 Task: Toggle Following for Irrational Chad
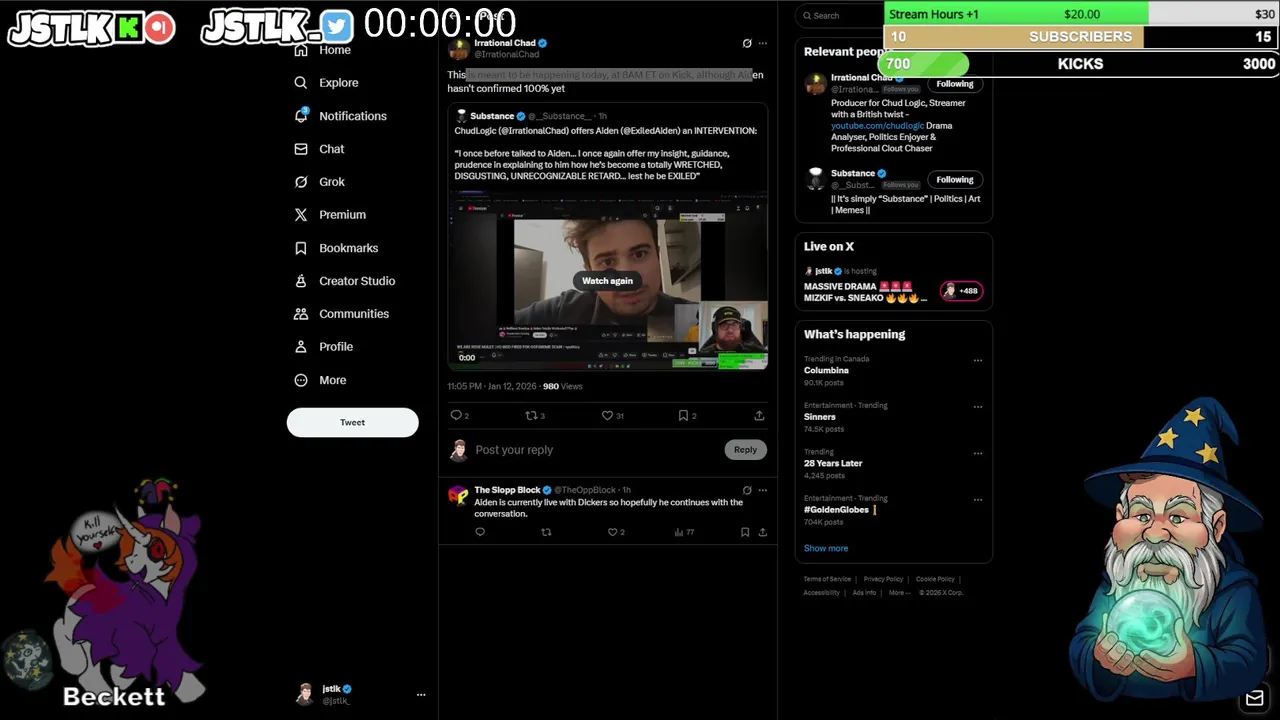pyautogui.click(x=955, y=84)
